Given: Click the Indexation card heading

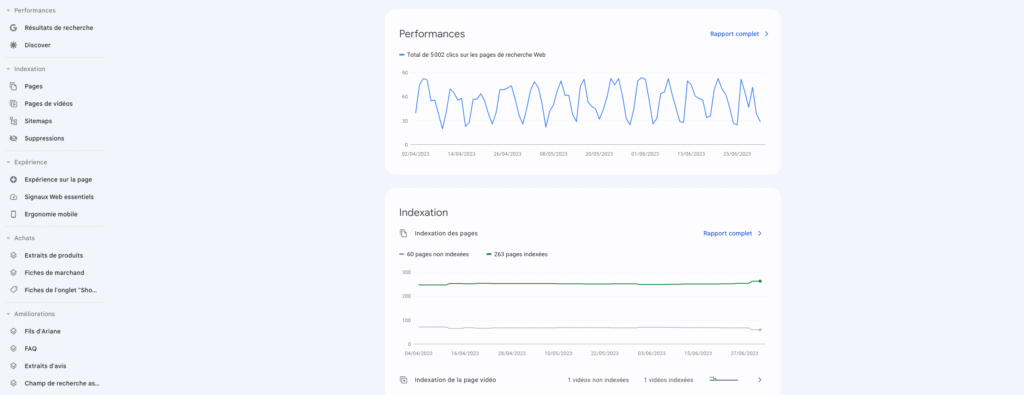Looking at the screenshot, I should click(423, 212).
